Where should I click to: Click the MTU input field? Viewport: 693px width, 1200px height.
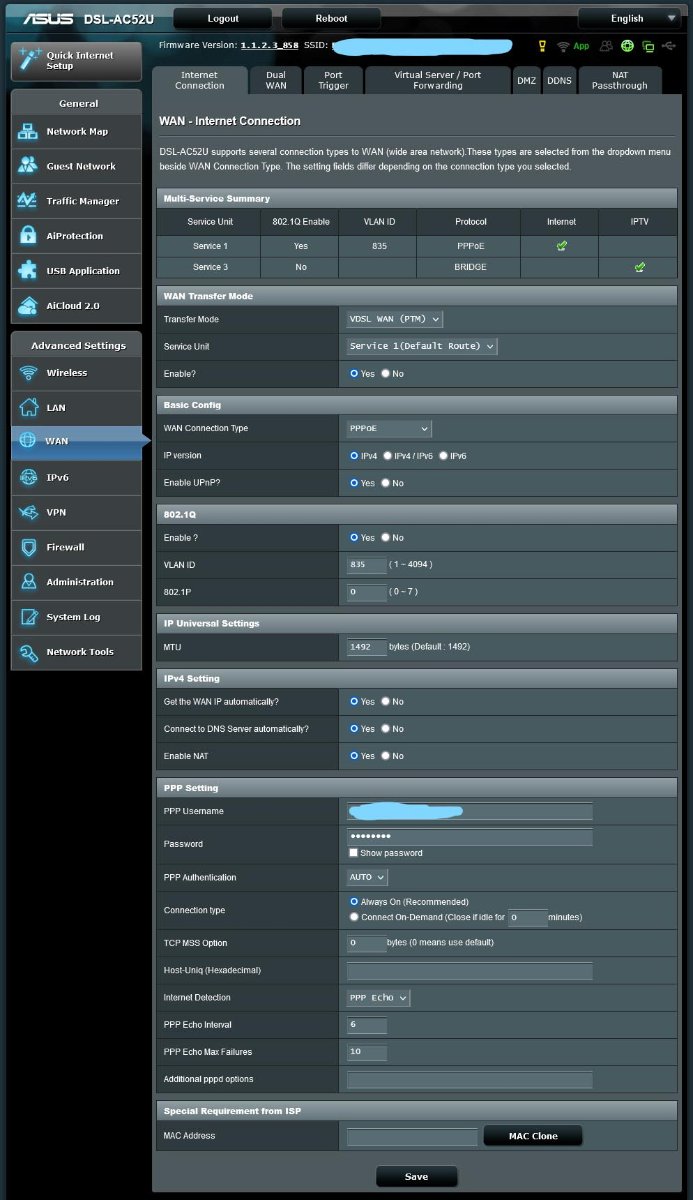coord(366,647)
